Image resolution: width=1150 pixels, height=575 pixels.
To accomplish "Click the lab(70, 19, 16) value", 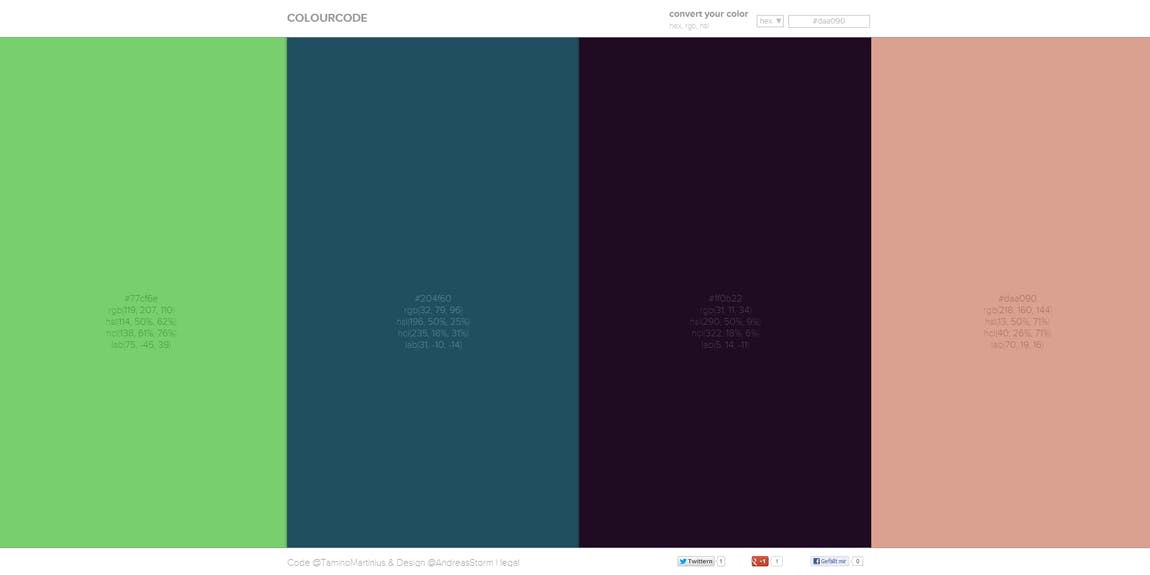I will (1017, 345).
